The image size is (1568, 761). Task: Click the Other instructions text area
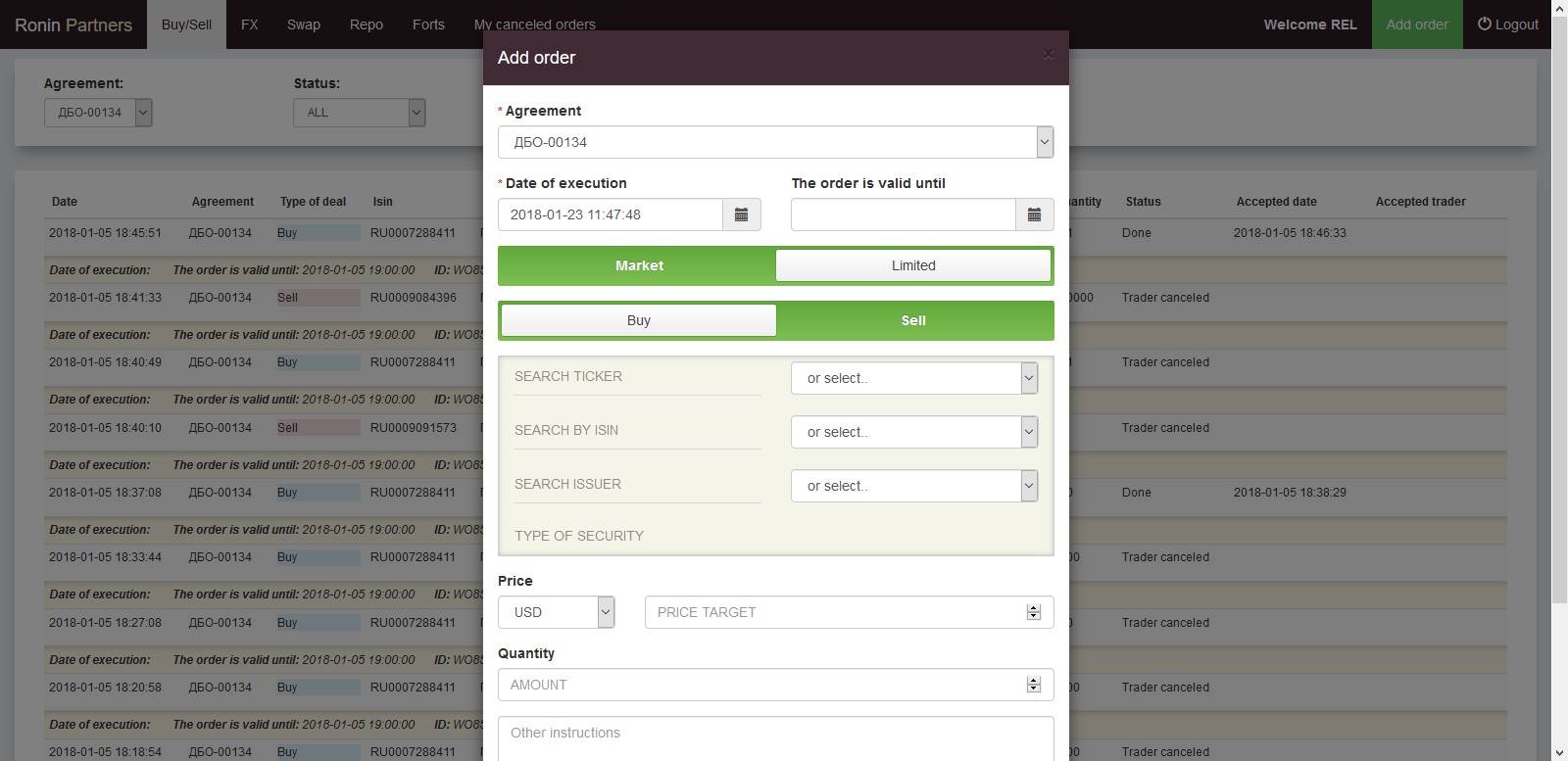point(776,738)
